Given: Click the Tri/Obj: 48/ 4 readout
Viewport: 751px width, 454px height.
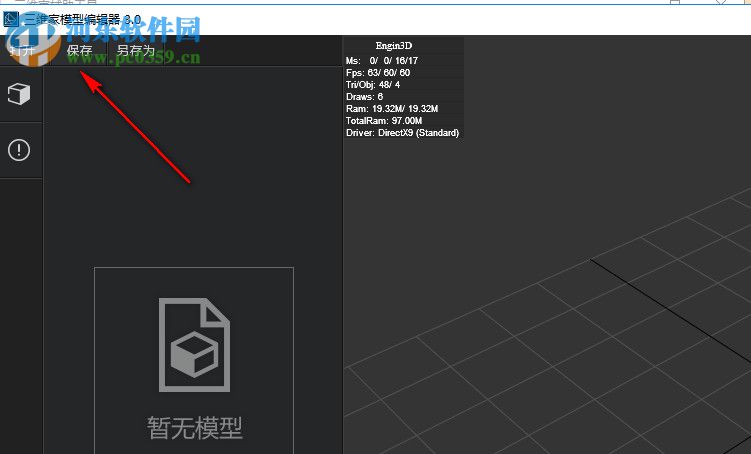Looking at the screenshot, I should pos(373,85).
